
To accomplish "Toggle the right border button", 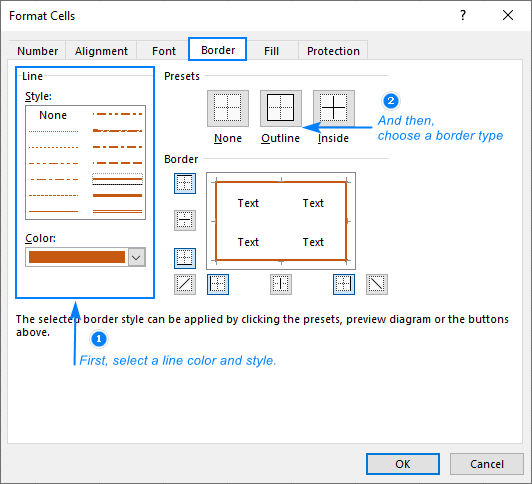I will pyautogui.click(x=344, y=284).
